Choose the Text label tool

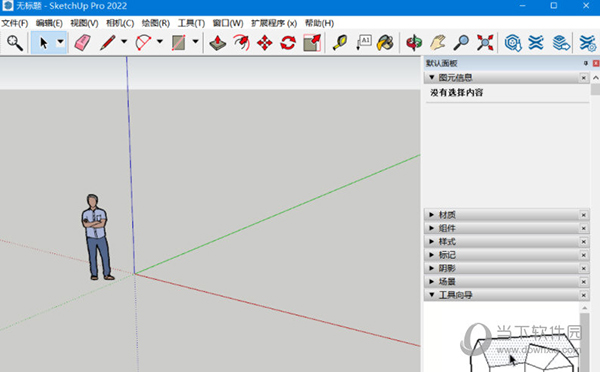364,42
